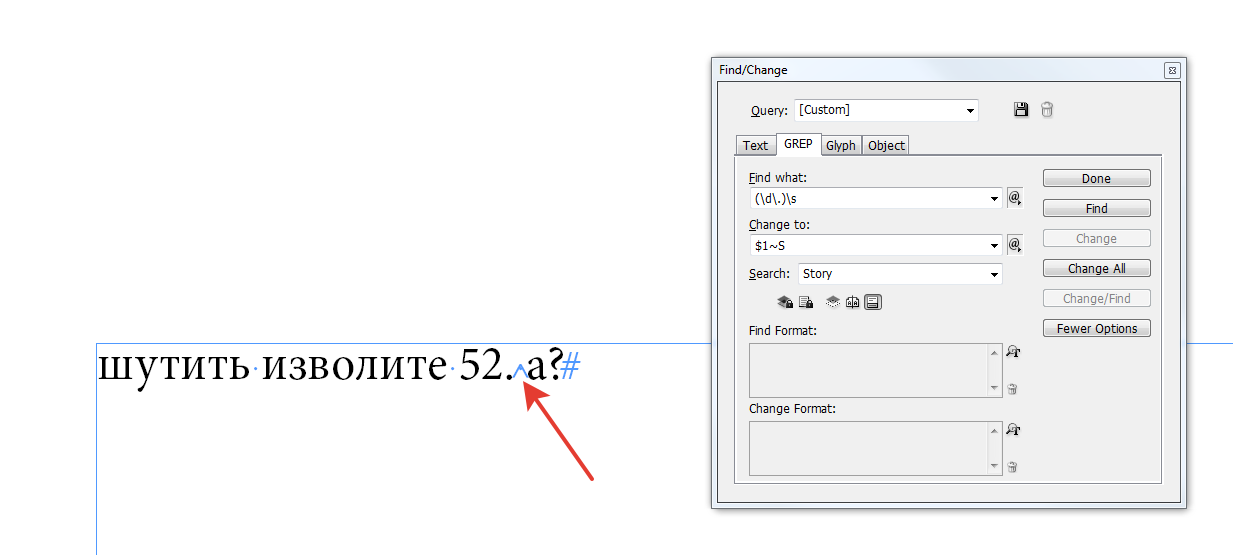1233x555 pixels.
Task: Save the current query with disk icon
Action: coord(1021,110)
